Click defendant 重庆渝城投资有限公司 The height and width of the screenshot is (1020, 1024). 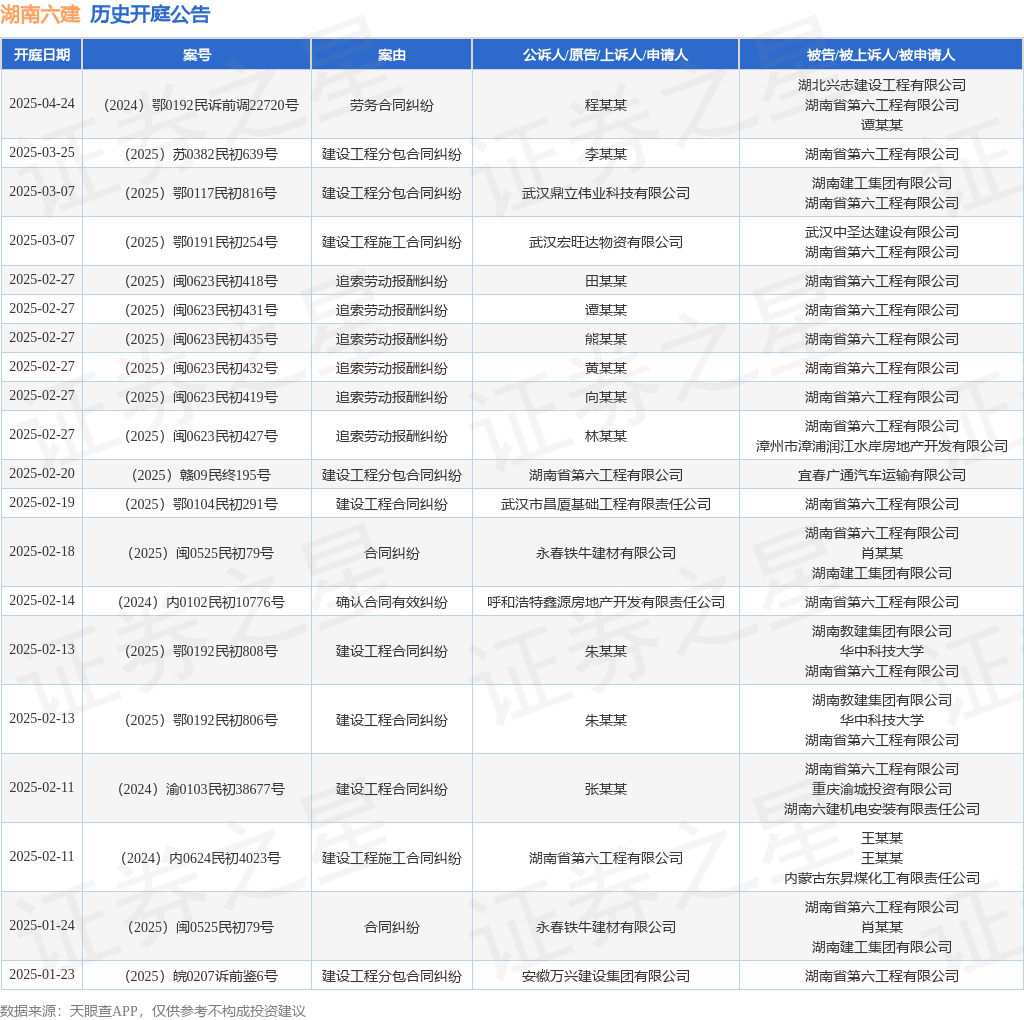(882, 789)
